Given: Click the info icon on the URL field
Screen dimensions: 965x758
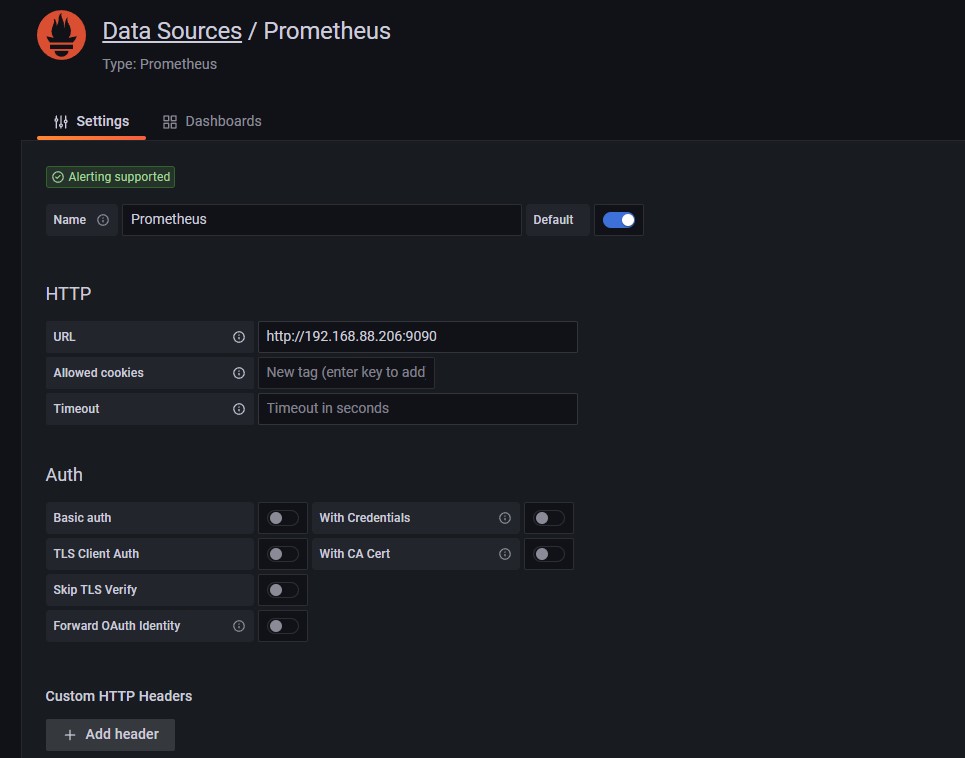Looking at the screenshot, I should [239, 337].
